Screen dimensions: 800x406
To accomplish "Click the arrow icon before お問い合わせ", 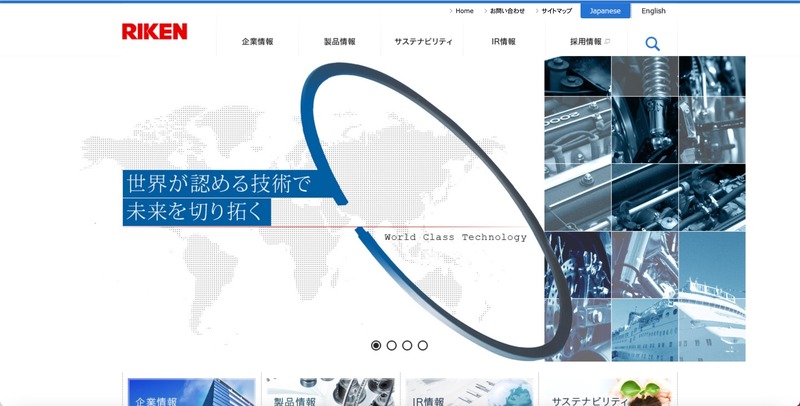I will (486, 11).
